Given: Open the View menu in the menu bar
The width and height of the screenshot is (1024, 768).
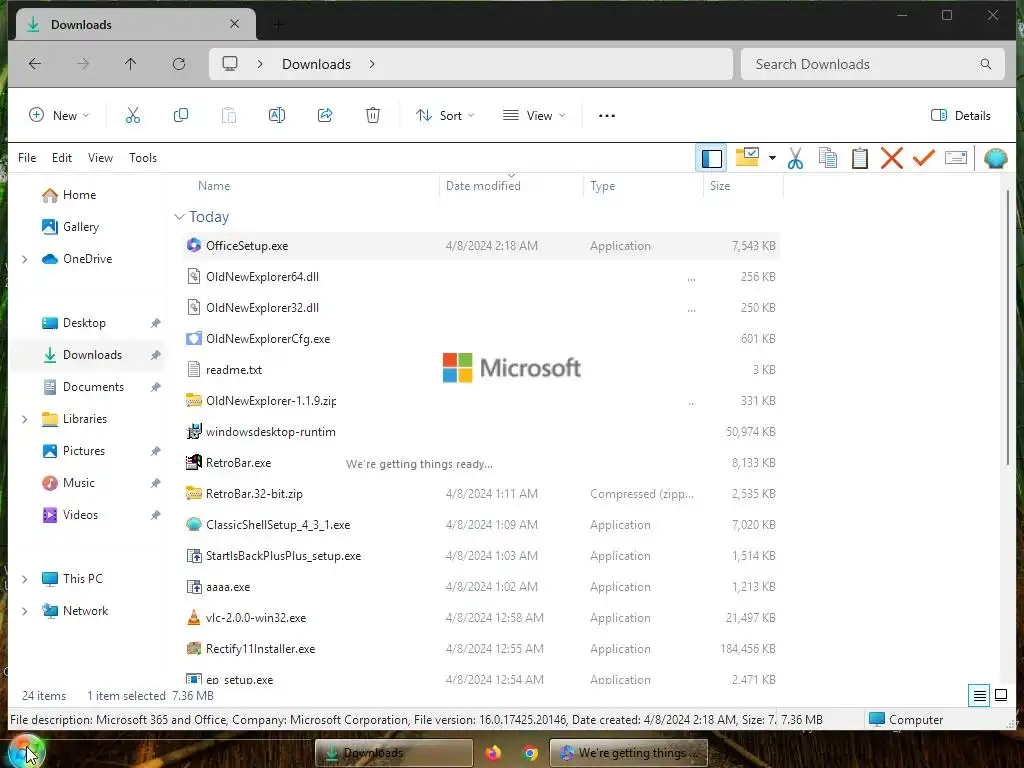Looking at the screenshot, I should (100, 157).
